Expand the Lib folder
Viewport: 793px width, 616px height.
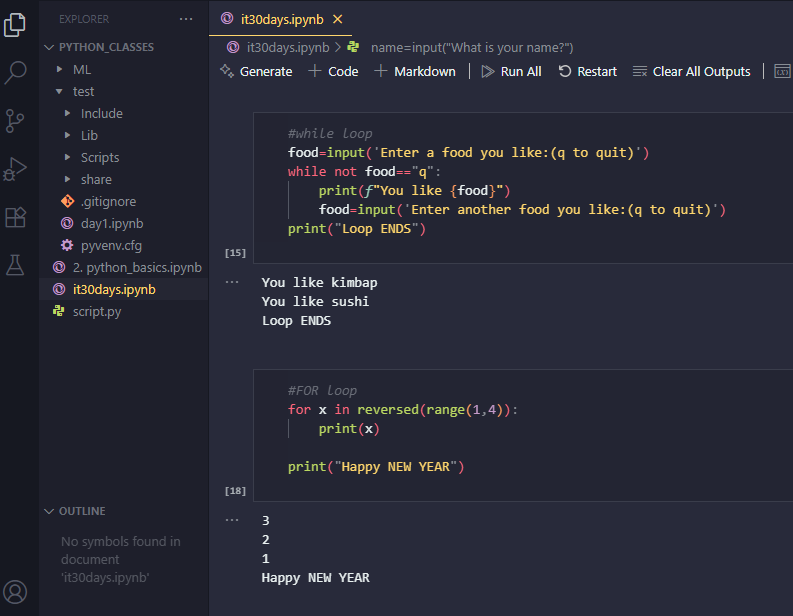pos(67,135)
